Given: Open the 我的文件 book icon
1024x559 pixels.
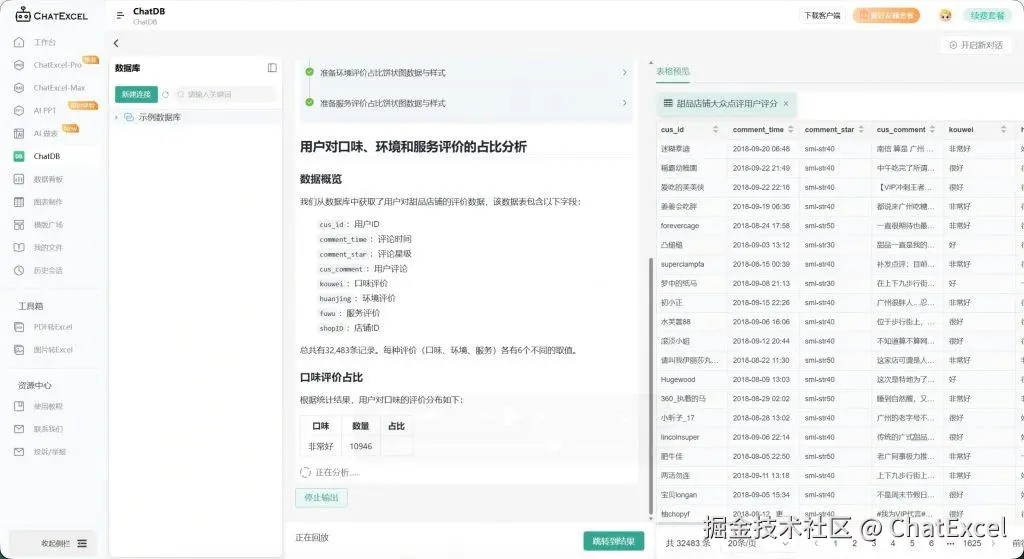Looking at the screenshot, I should 19,248.
